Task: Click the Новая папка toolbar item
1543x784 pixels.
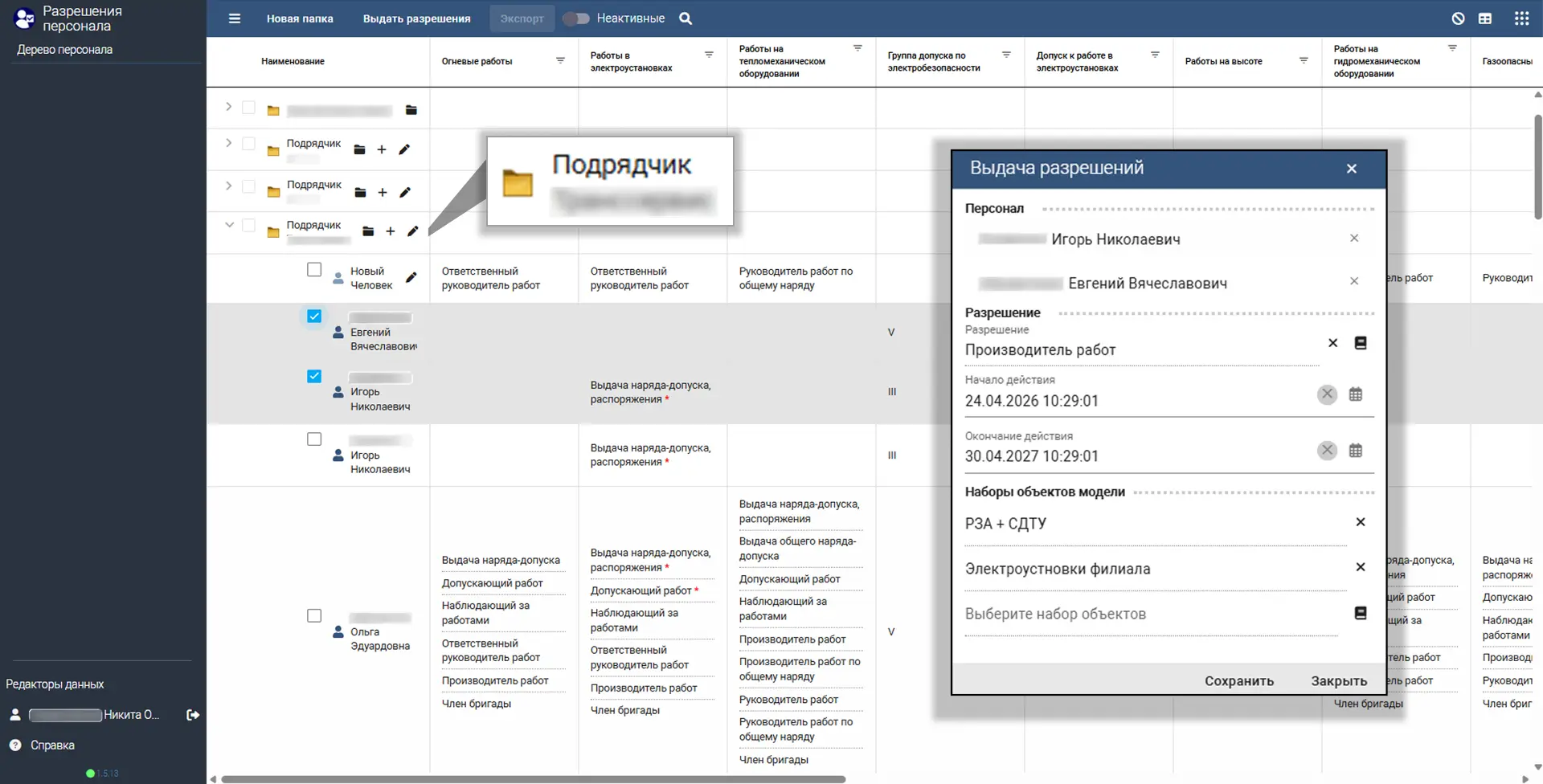Action: (300, 18)
